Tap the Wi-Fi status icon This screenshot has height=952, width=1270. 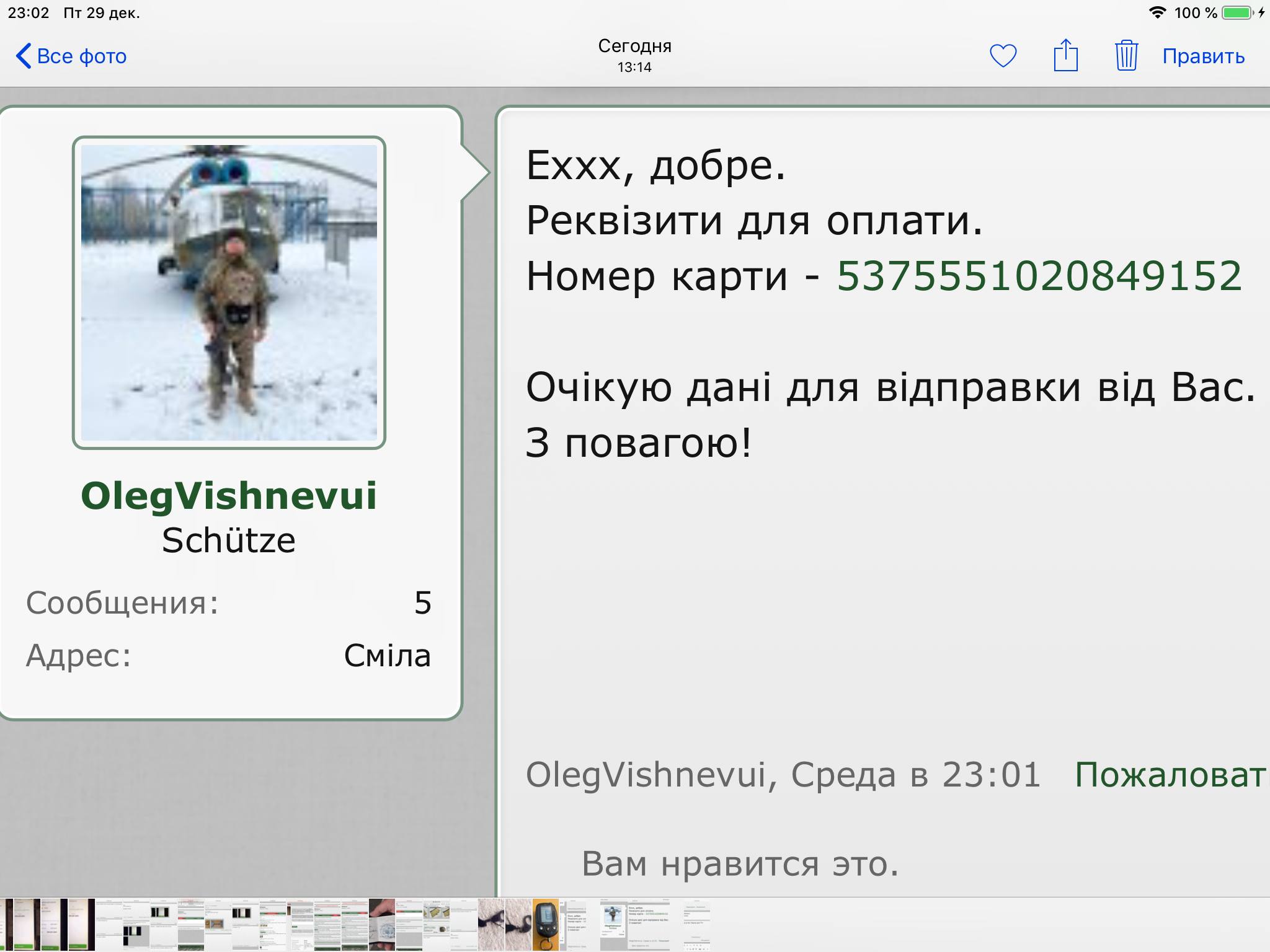coord(1157,12)
